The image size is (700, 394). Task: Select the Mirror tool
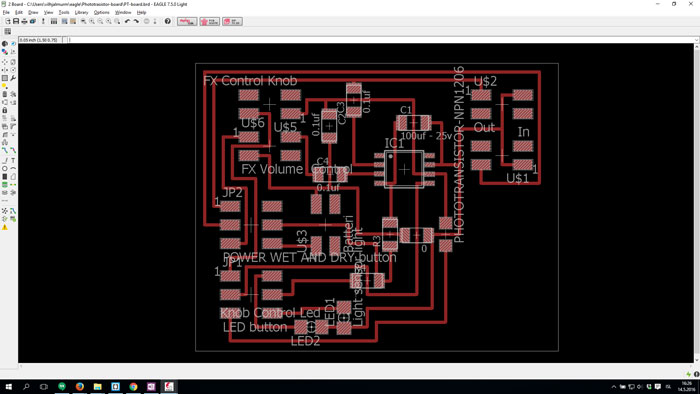click(5, 70)
